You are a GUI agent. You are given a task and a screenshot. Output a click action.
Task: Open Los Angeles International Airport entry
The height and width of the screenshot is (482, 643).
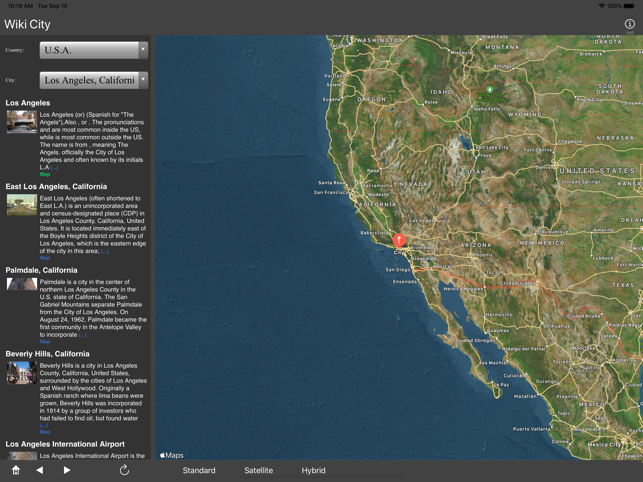click(x=65, y=444)
